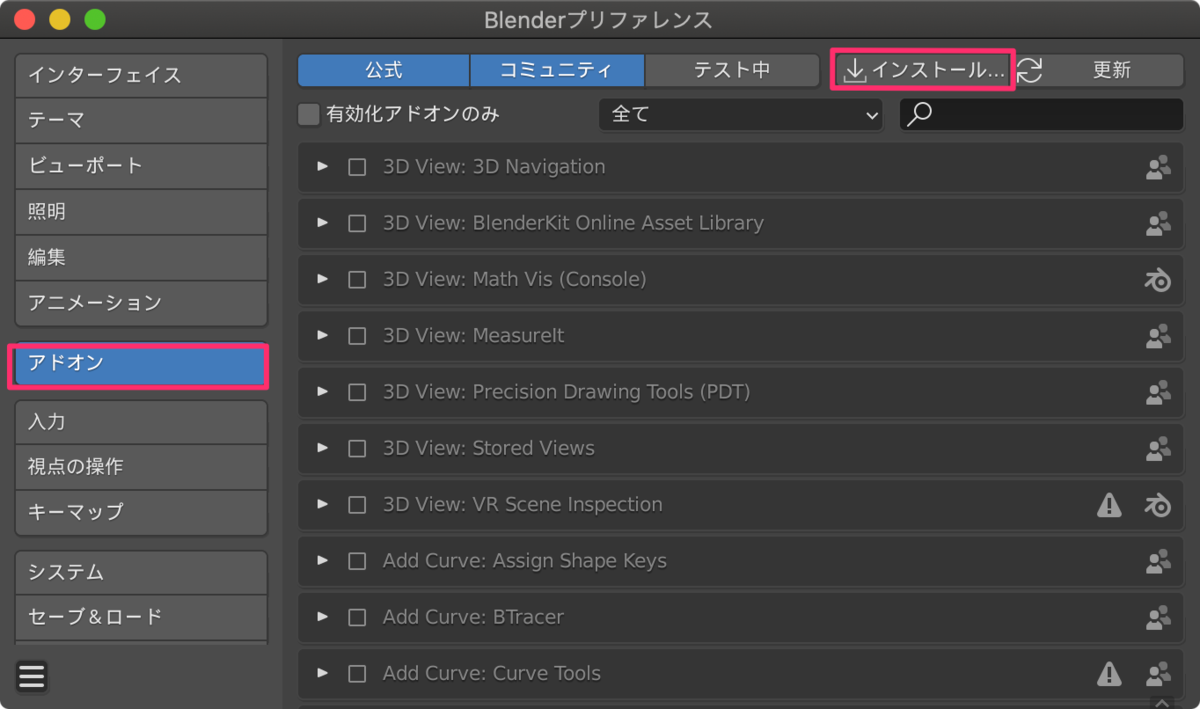Expand the Assign Shape Keys addon details
Image resolution: width=1200 pixels, height=709 pixels.
click(x=322, y=561)
